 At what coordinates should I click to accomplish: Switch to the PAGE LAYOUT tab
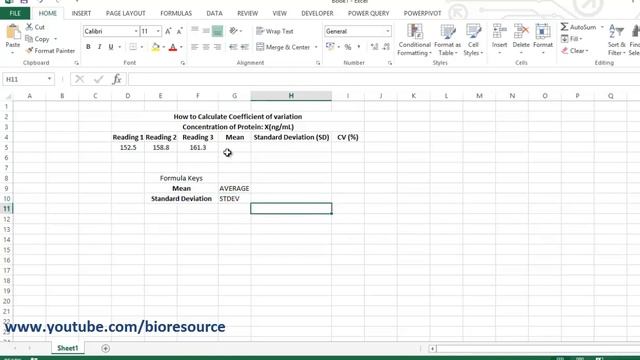coord(126,13)
